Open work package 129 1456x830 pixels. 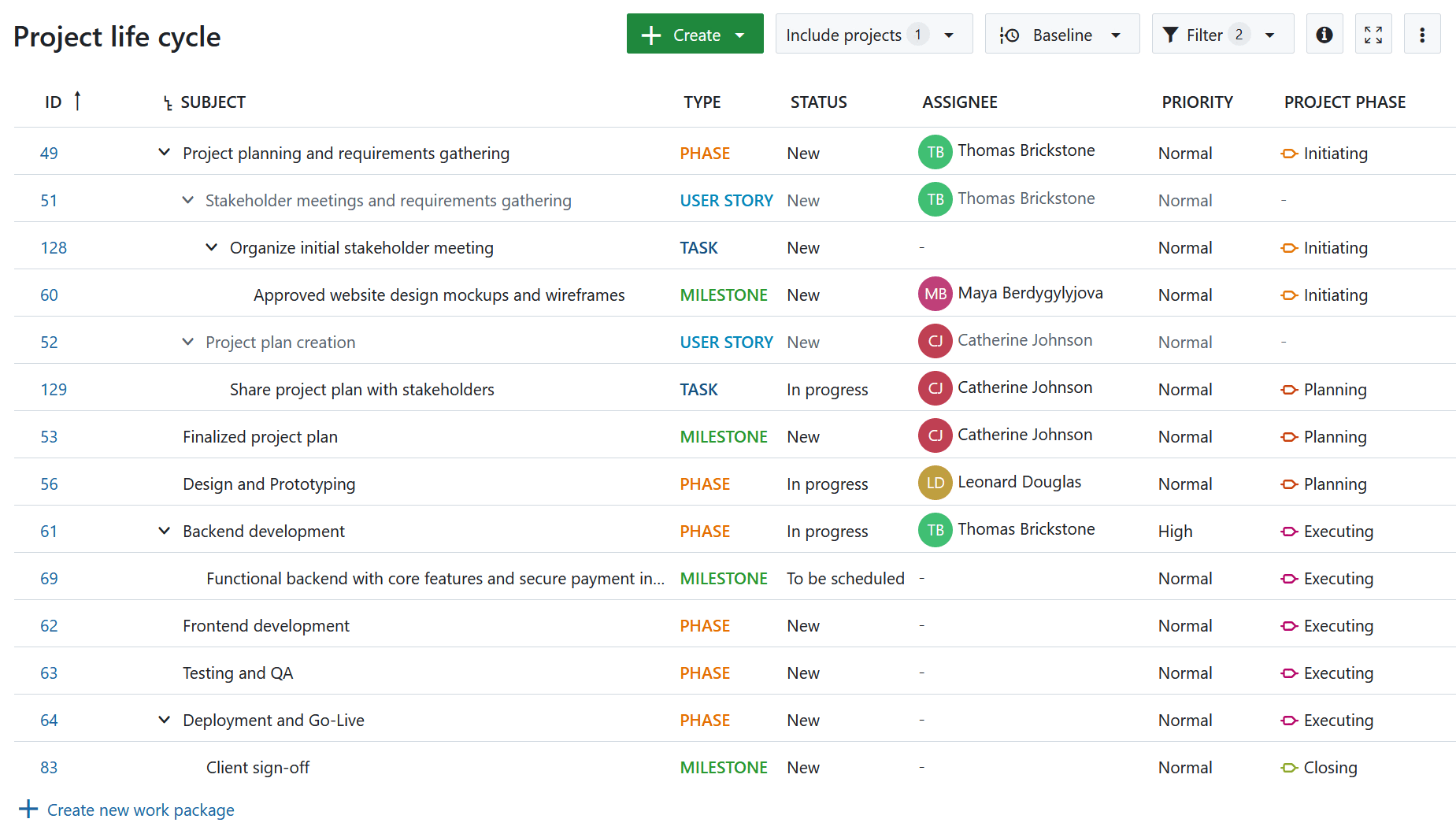click(x=54, y=388)
